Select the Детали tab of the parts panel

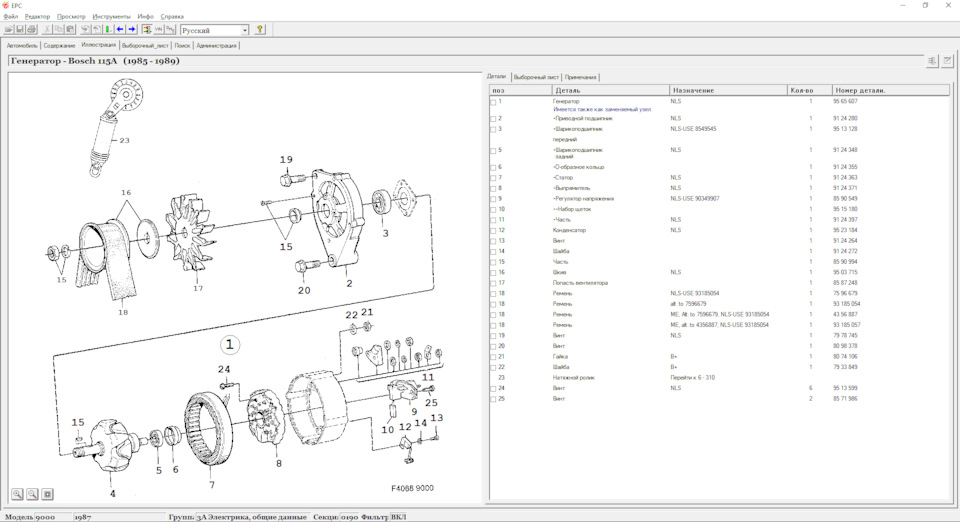coord(497,76)
